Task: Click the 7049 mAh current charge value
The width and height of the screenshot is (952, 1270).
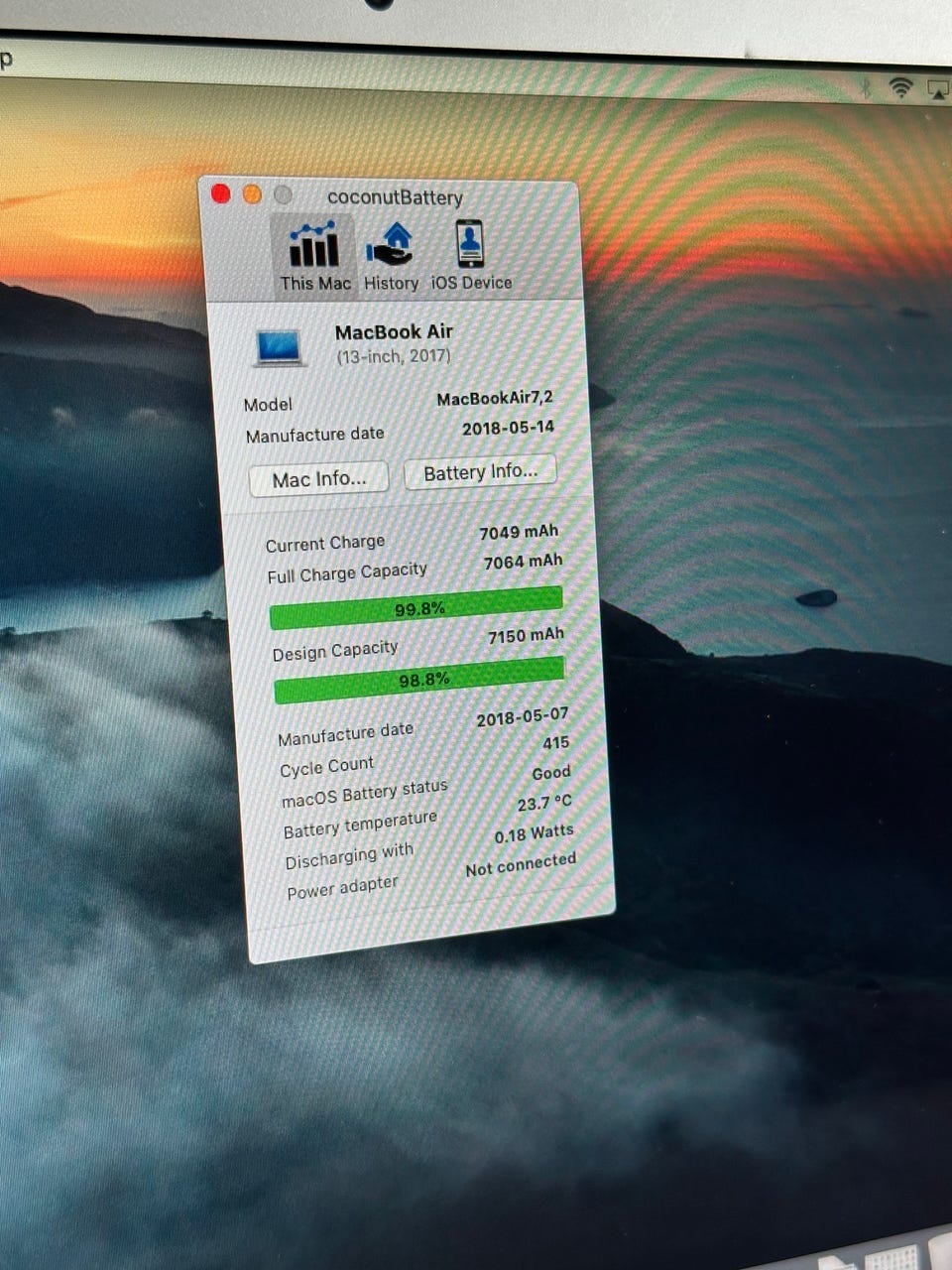Action: 519,533
